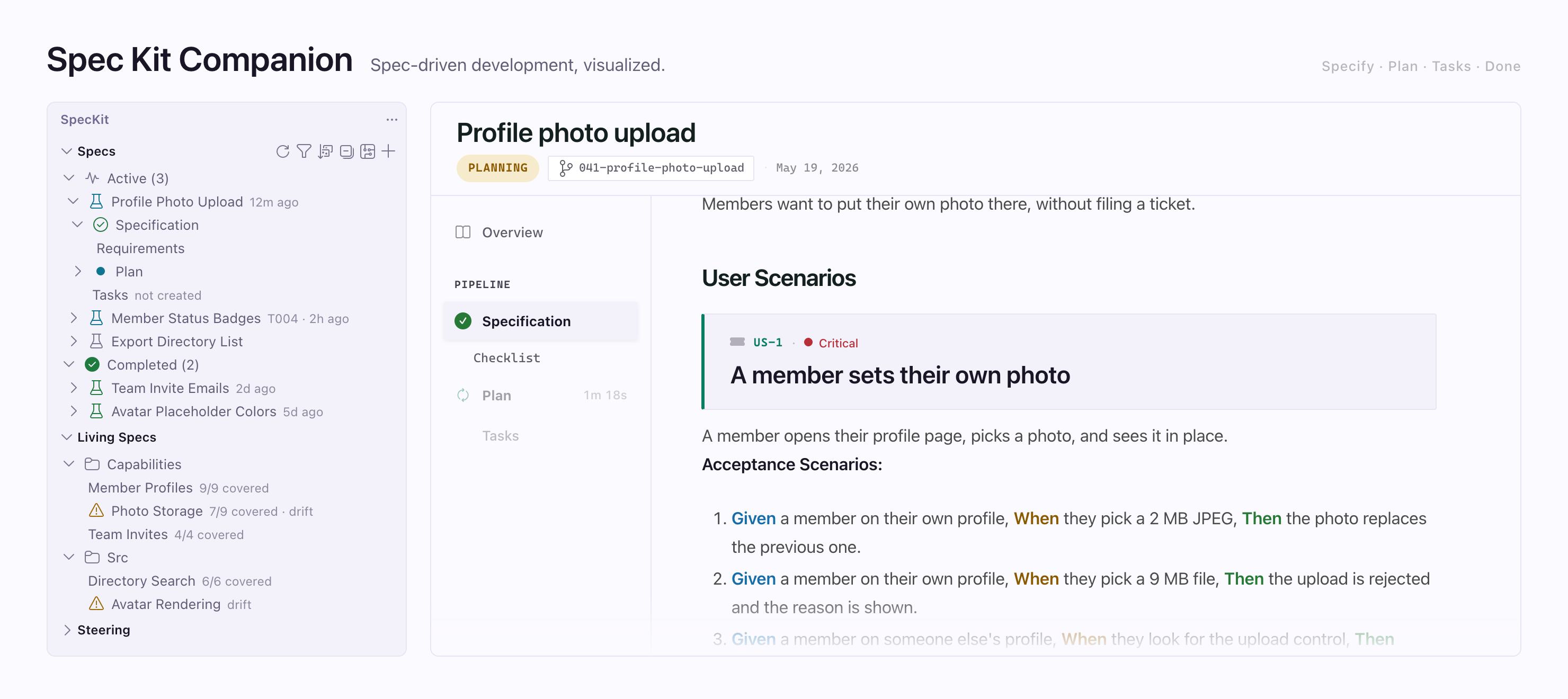Expand the Plan node chevron in tree
This screenshot has height=699, width=1568.
[x=78, y=271]
